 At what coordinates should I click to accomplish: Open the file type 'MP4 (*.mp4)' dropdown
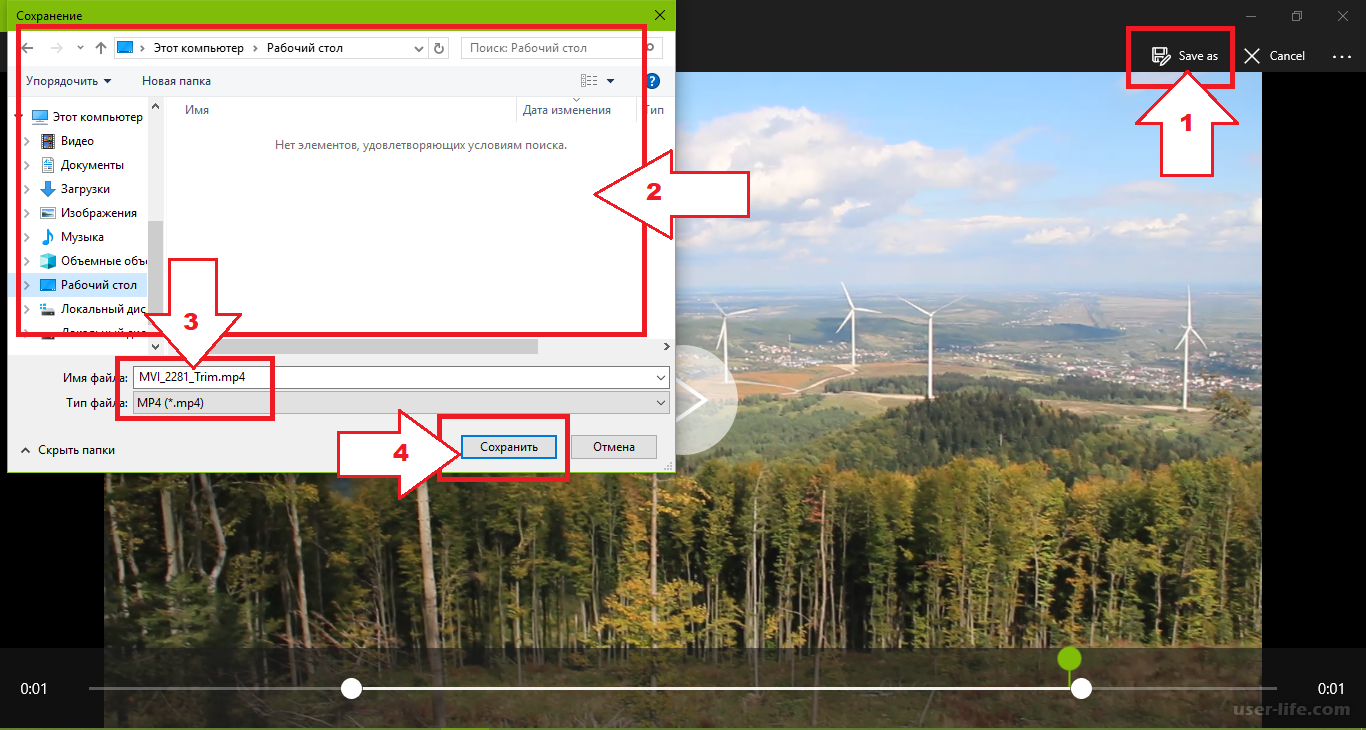click(401, 402)
